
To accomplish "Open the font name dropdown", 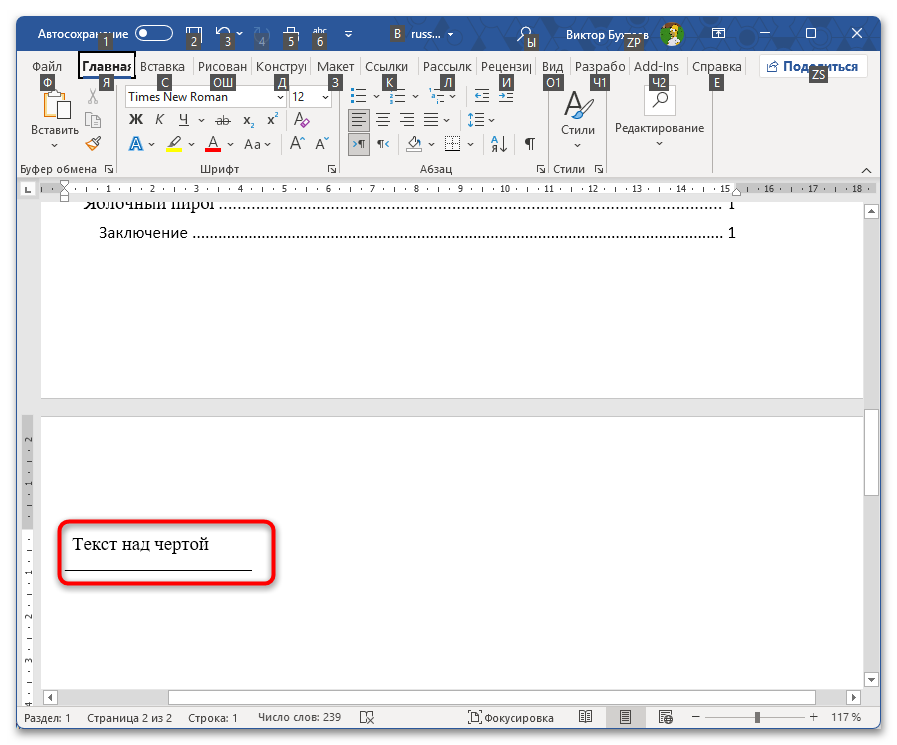I will [280, 97].
